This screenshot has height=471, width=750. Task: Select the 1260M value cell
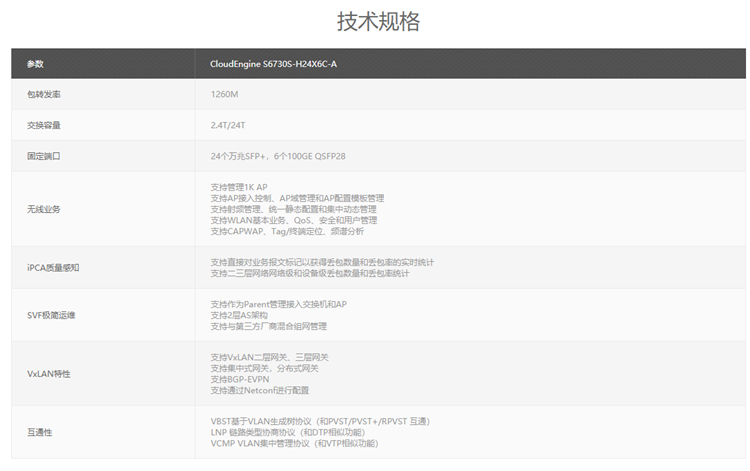224,94
